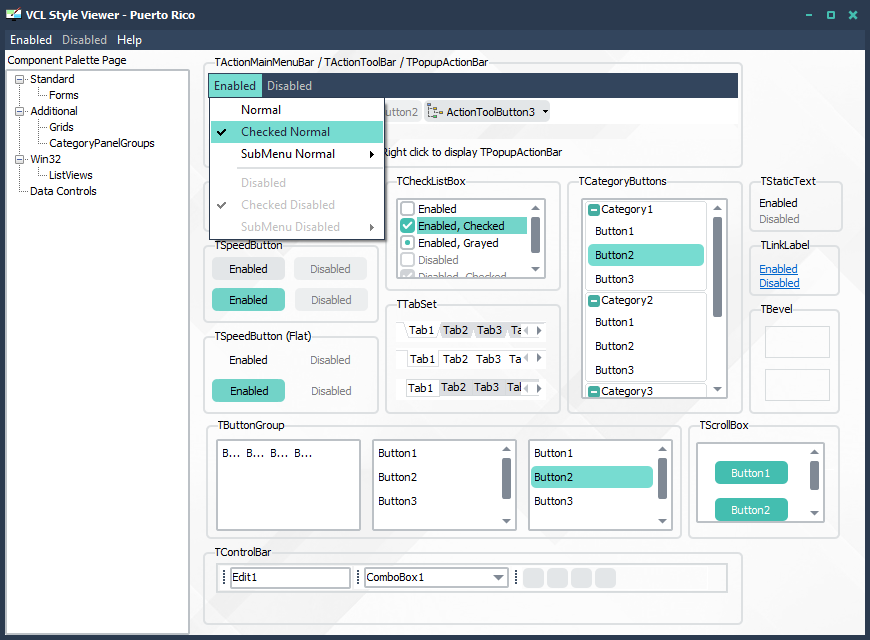Click Disabled in the action main menu bar

pos(290,86)
